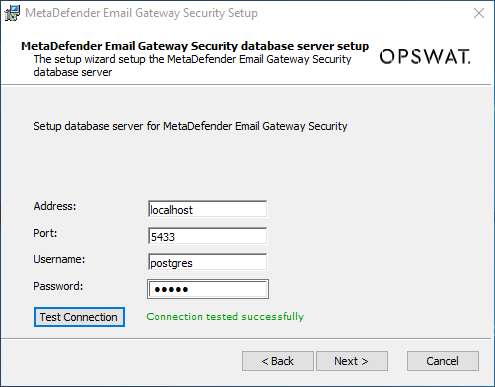The image size is (495, 387).
Task: Close the setup window
Action: pos(479,13)
